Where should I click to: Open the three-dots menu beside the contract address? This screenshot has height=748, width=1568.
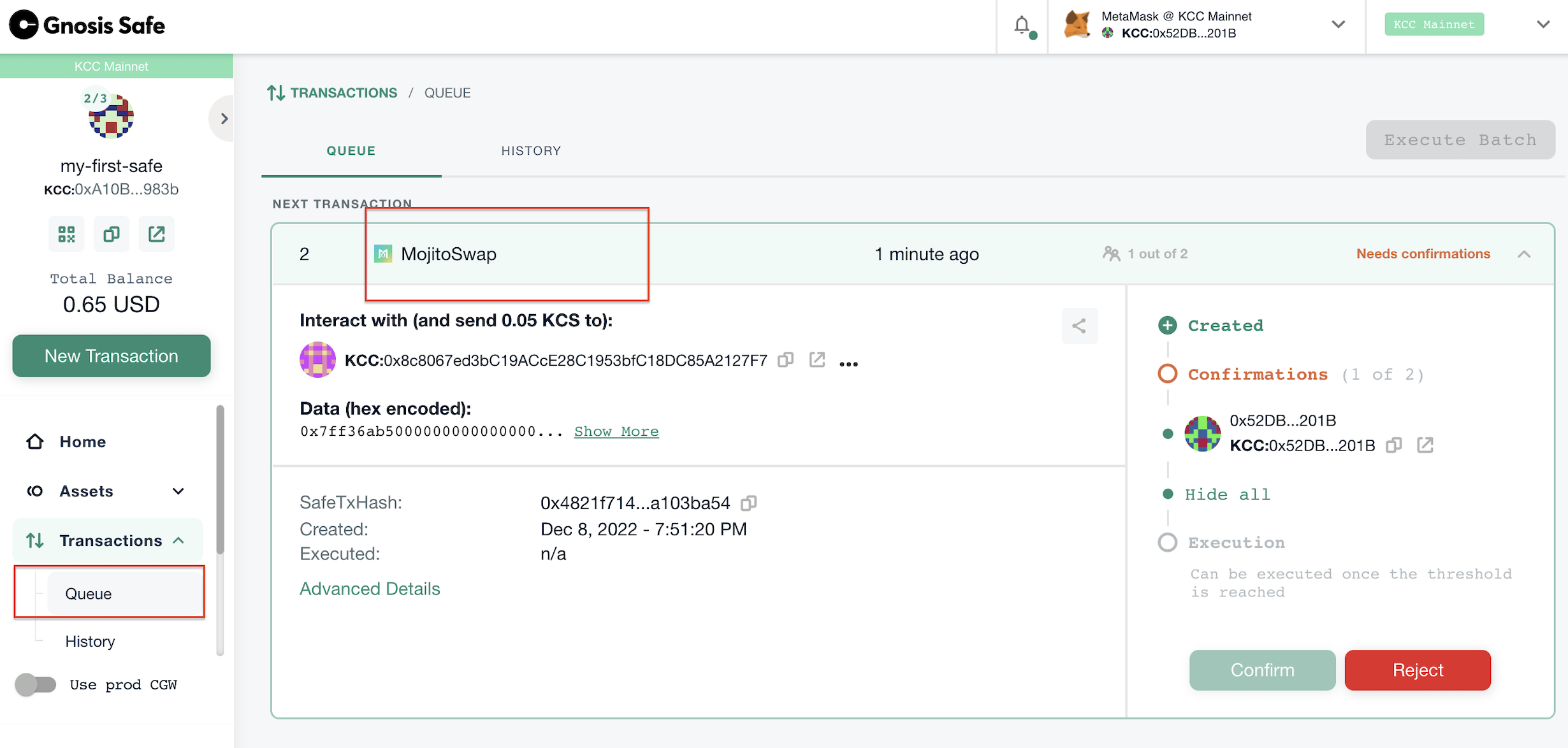pyautogui.click(x=848, y=363)
